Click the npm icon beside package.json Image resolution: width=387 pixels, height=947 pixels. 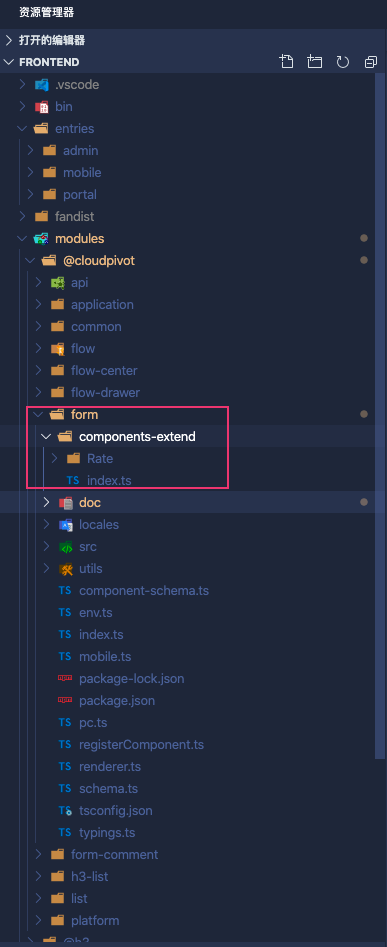(65, 701)
